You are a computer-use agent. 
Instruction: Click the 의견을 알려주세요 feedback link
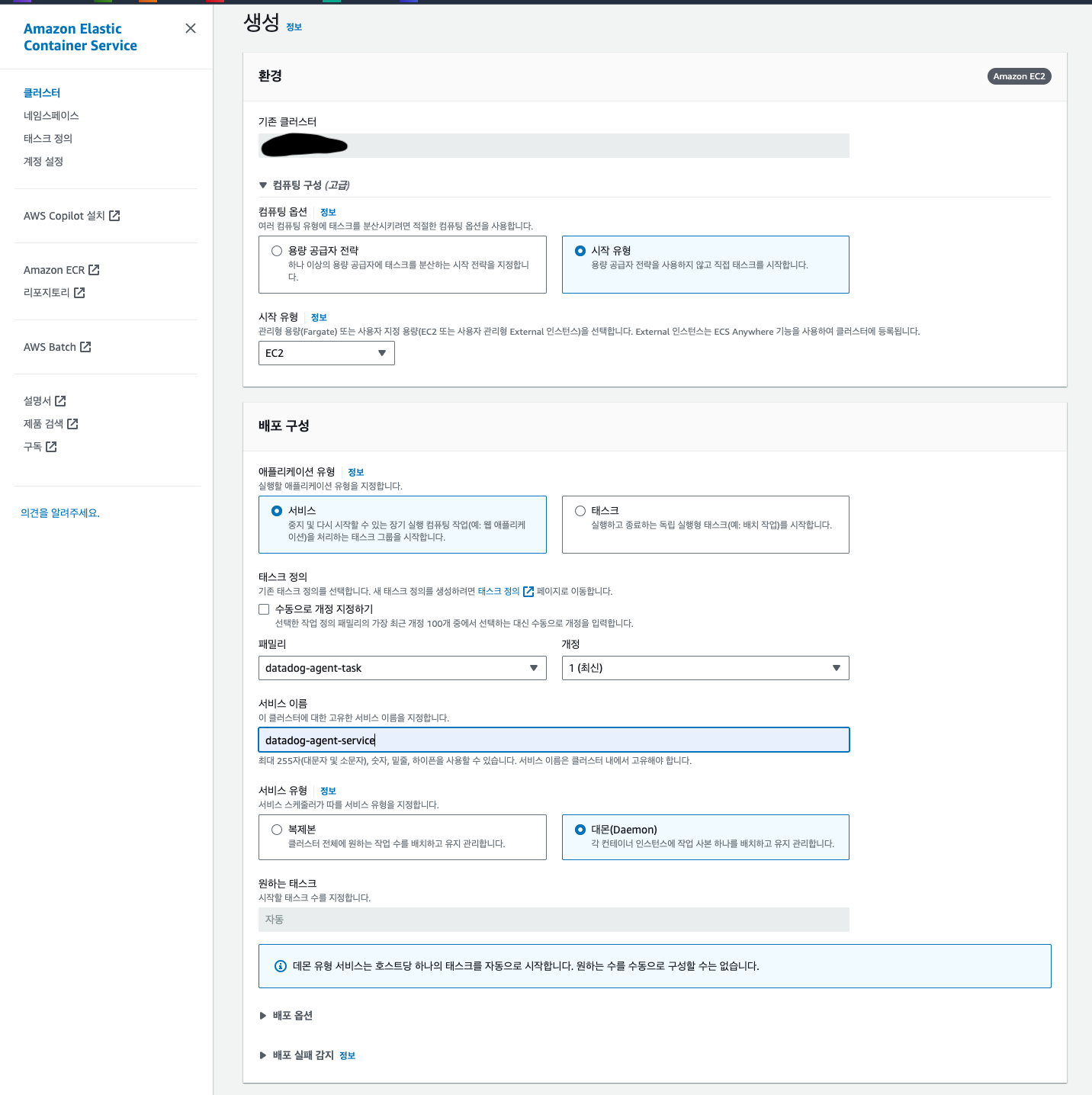pos(60,512)
